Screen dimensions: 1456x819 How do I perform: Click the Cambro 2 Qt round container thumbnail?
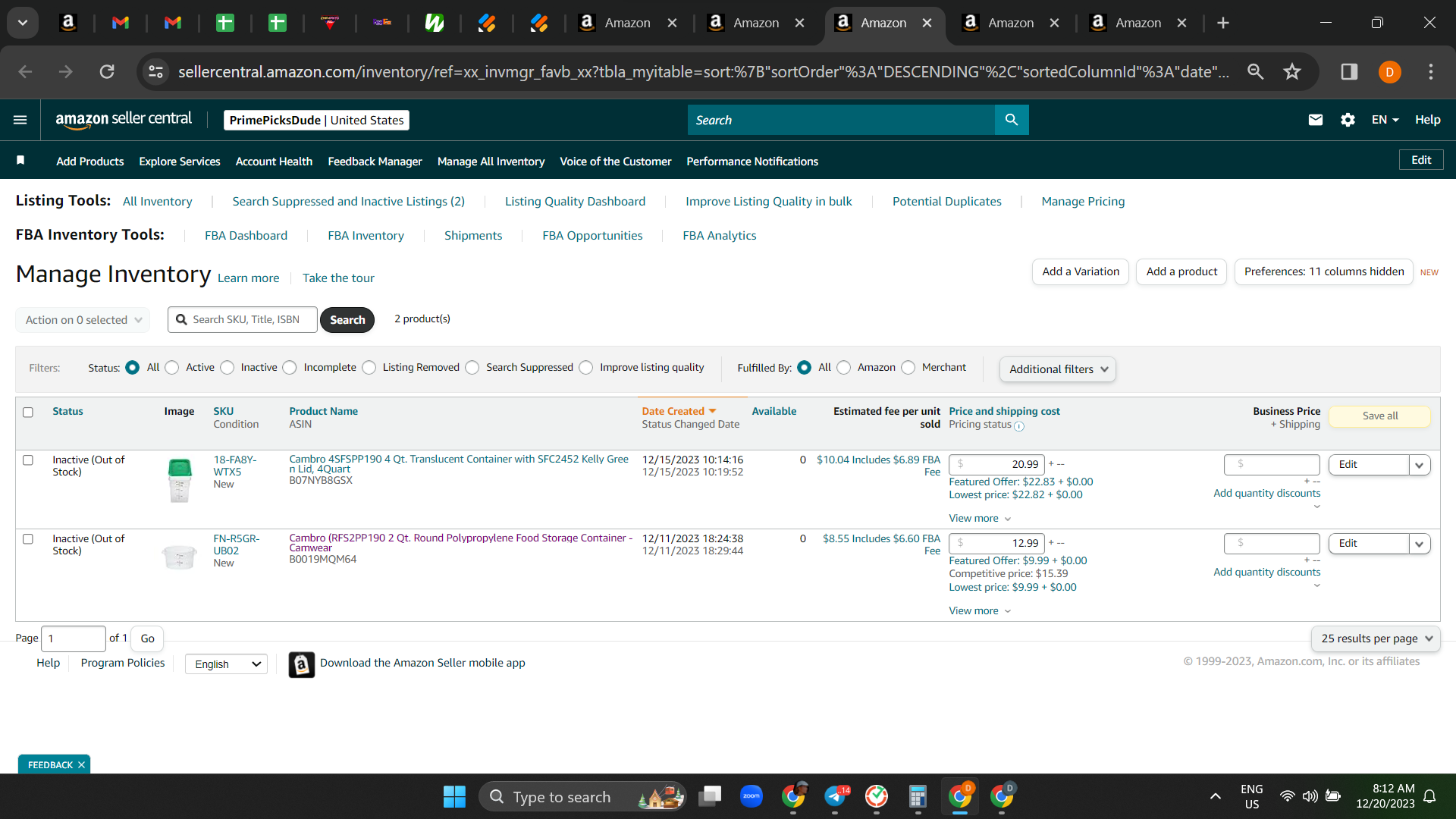tap(180, 557)
